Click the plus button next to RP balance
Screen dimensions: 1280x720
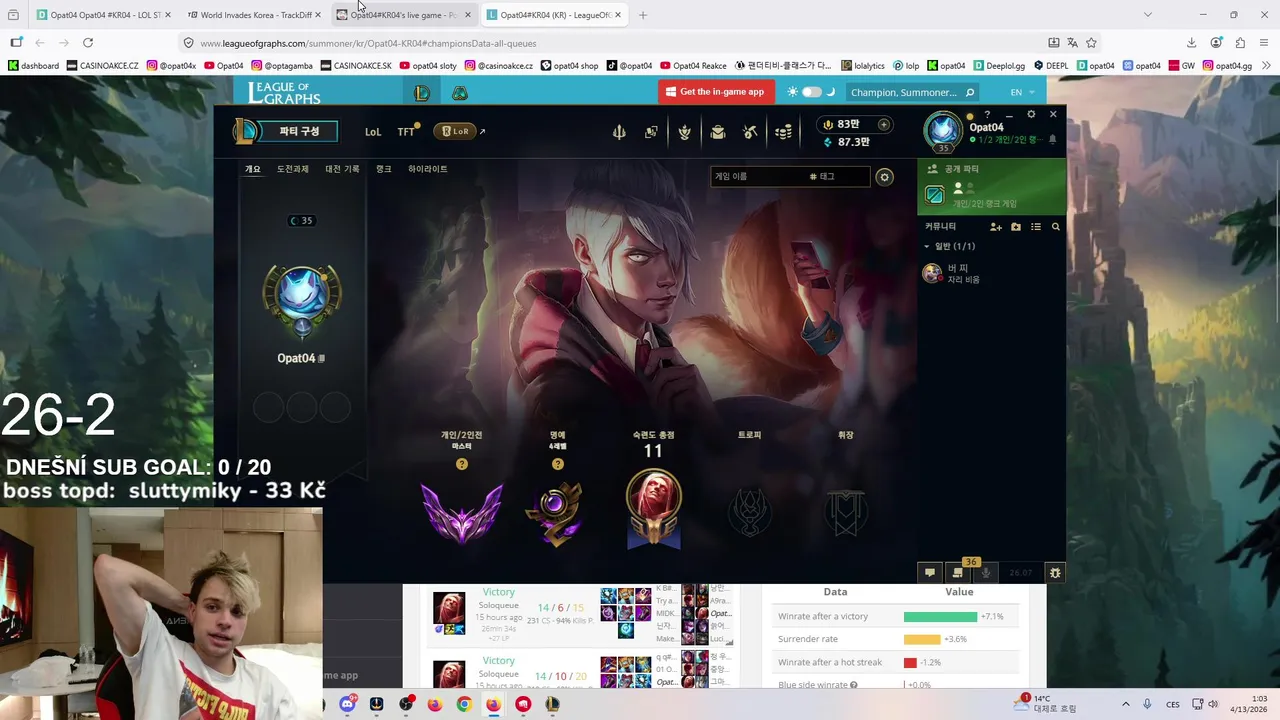(x=883, y=124)
